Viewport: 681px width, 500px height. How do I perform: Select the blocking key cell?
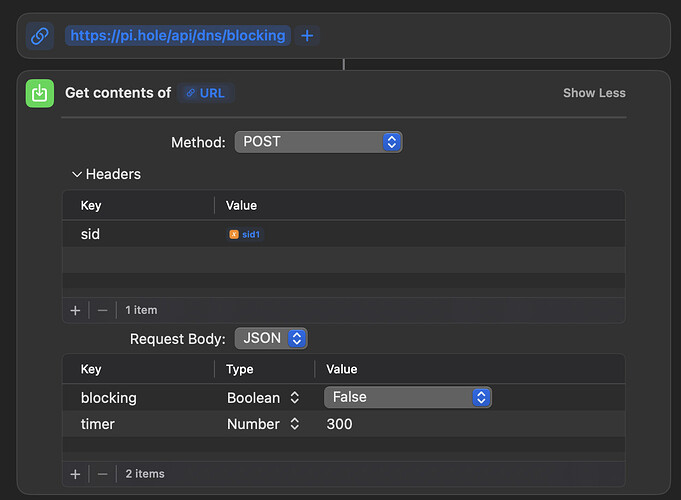[x=108, y=397]
